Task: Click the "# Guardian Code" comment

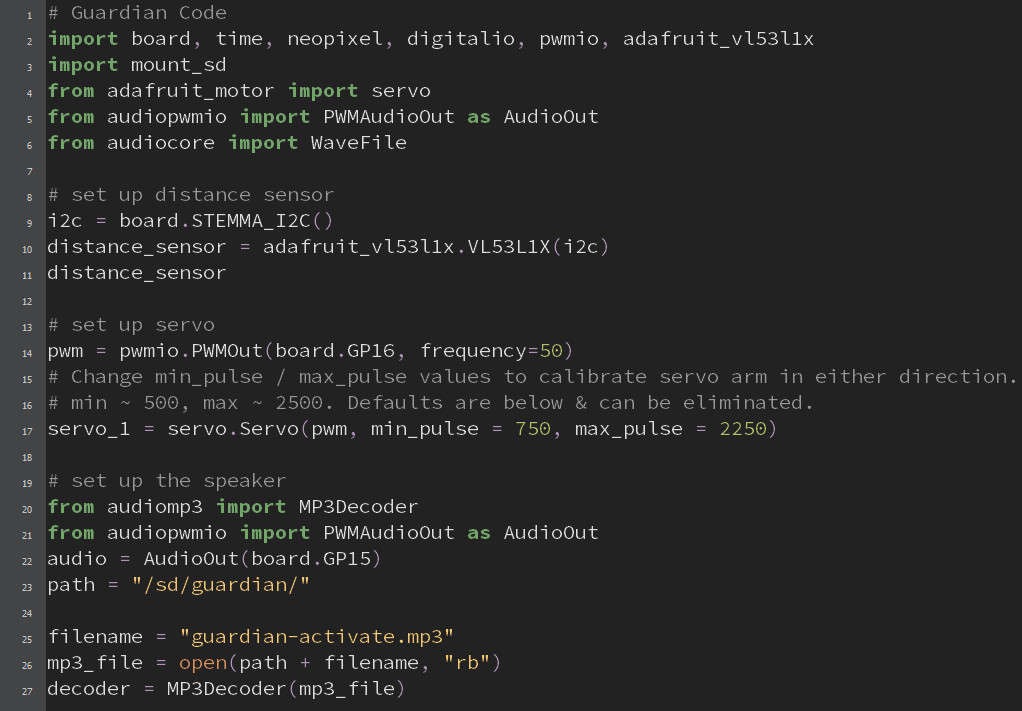Action: [x=137, y=13]
